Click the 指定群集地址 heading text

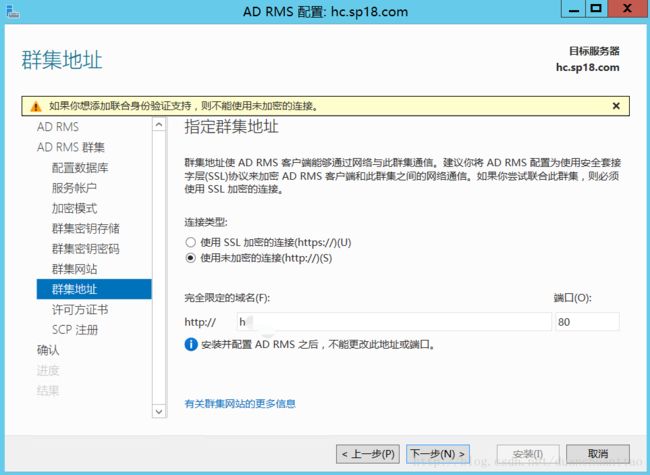(231, 127)
